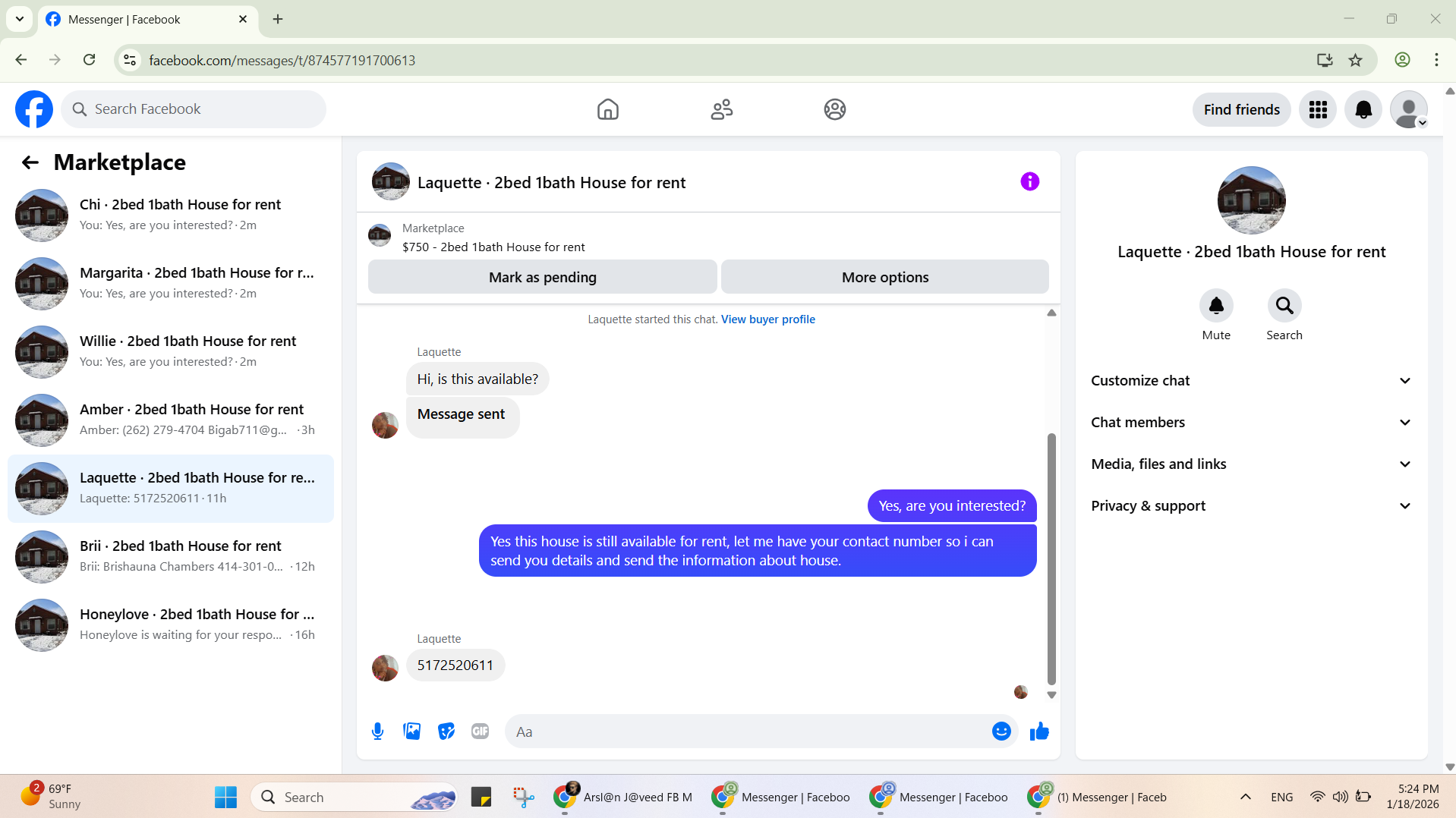Expand Privacy & support section

tap(1251, 506)
